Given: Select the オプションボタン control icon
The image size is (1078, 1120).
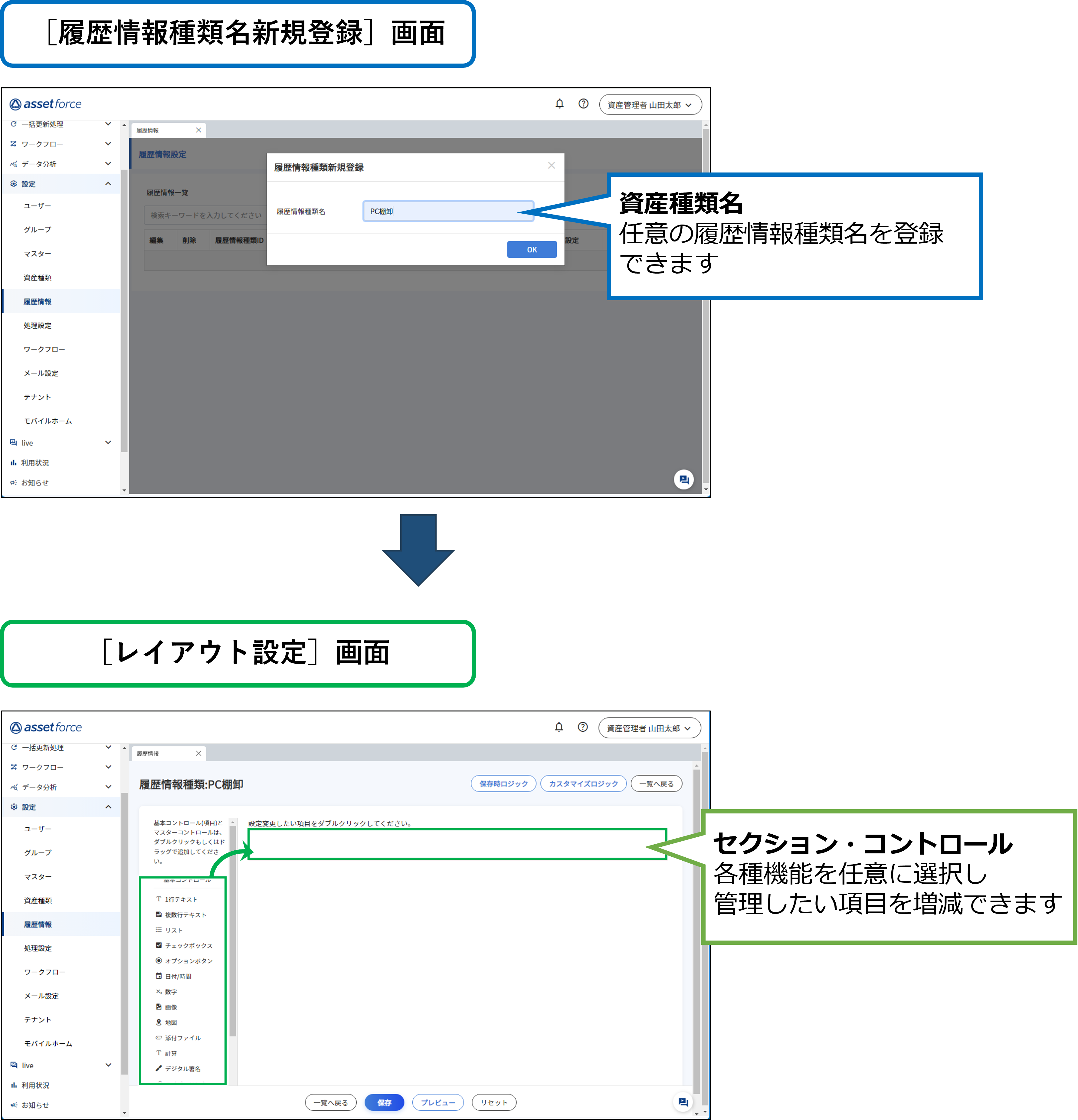Looking at the screenshot, I should tap(158, 961).
